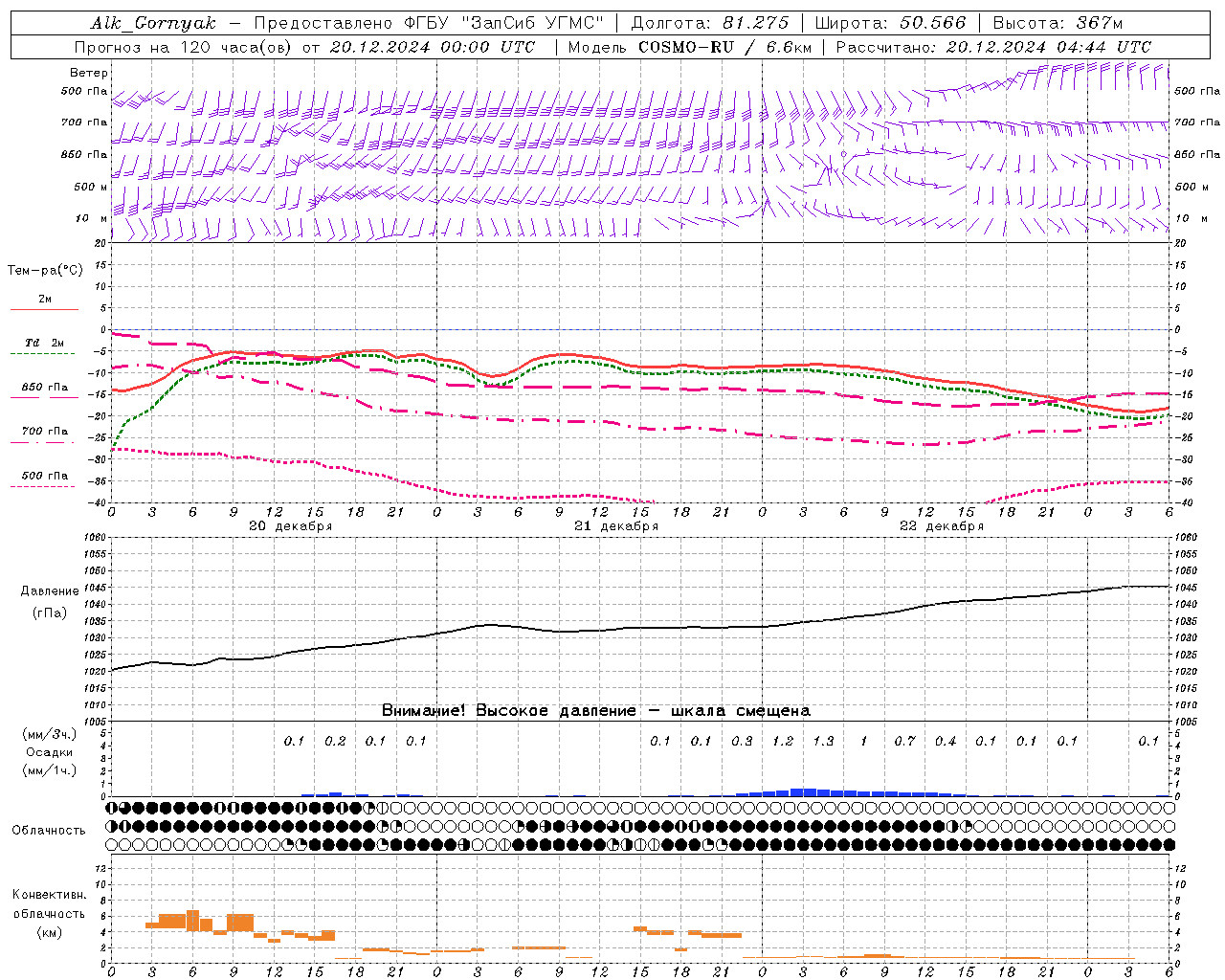
Task: Click the Облачность cloud cover label
Action: (x=49, y=831)
